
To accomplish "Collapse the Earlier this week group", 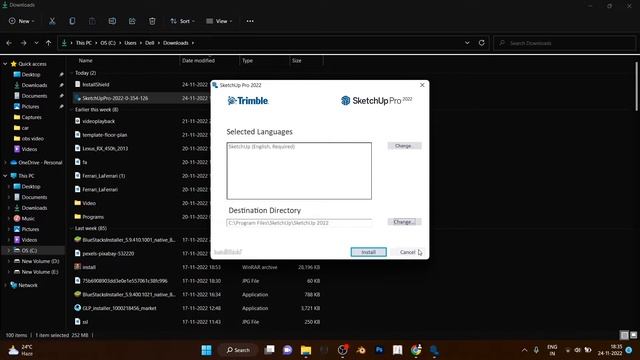I will (x=72, y=110).
